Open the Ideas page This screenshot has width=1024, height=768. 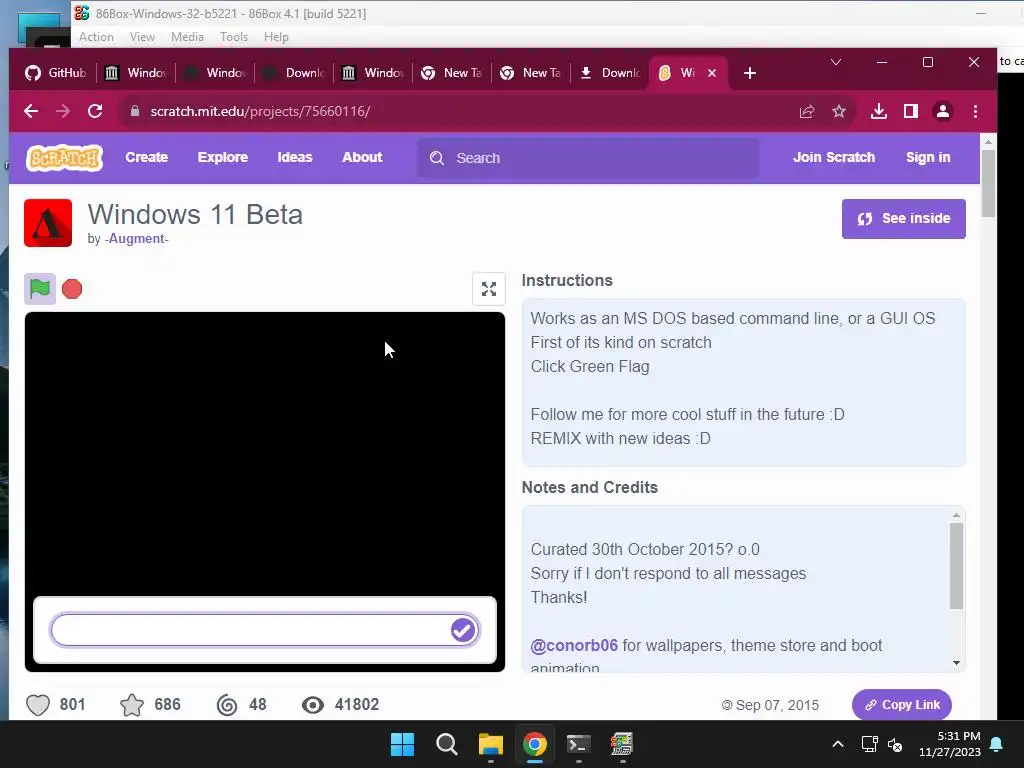(295, 157)
